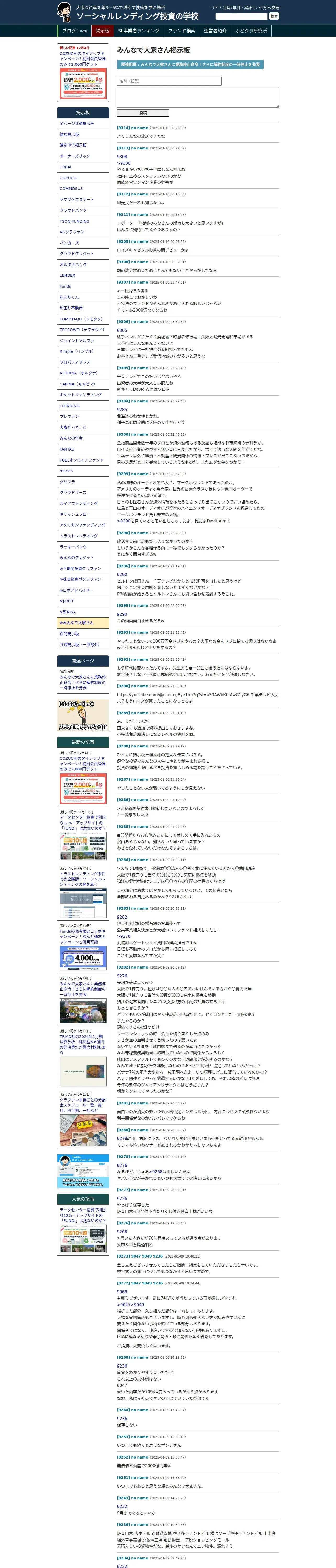Open 共通掲示板（一部除外）link
336x1568 pixels.
tap(83, 645)
